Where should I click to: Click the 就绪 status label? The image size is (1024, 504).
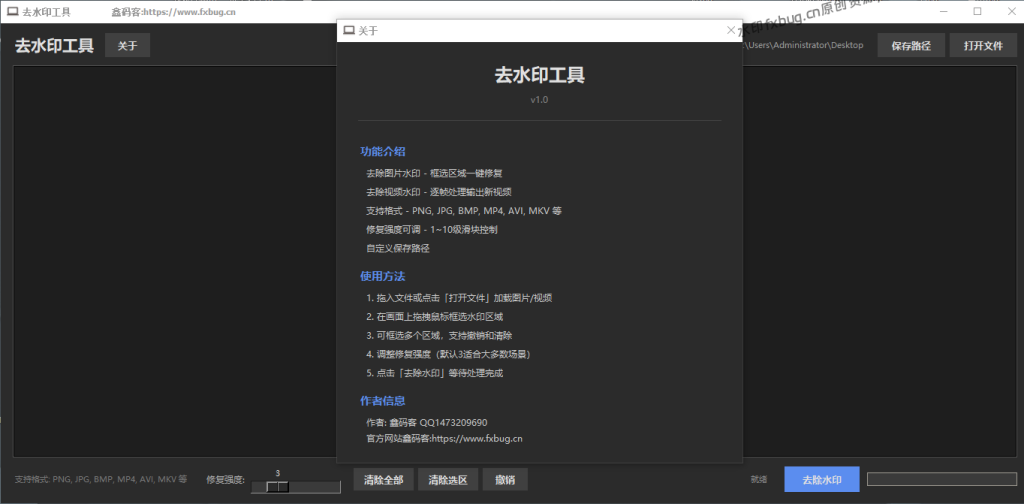click(759, 479)
